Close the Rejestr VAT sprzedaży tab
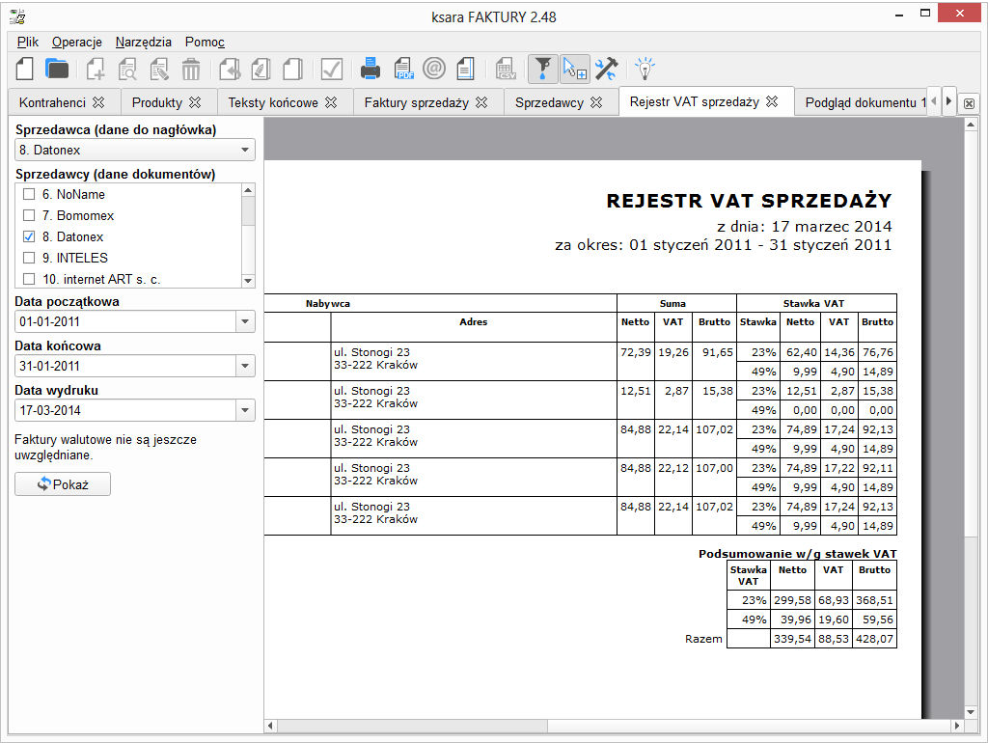The width and height of the screenshot is (989, 743). tap(772, 102)
